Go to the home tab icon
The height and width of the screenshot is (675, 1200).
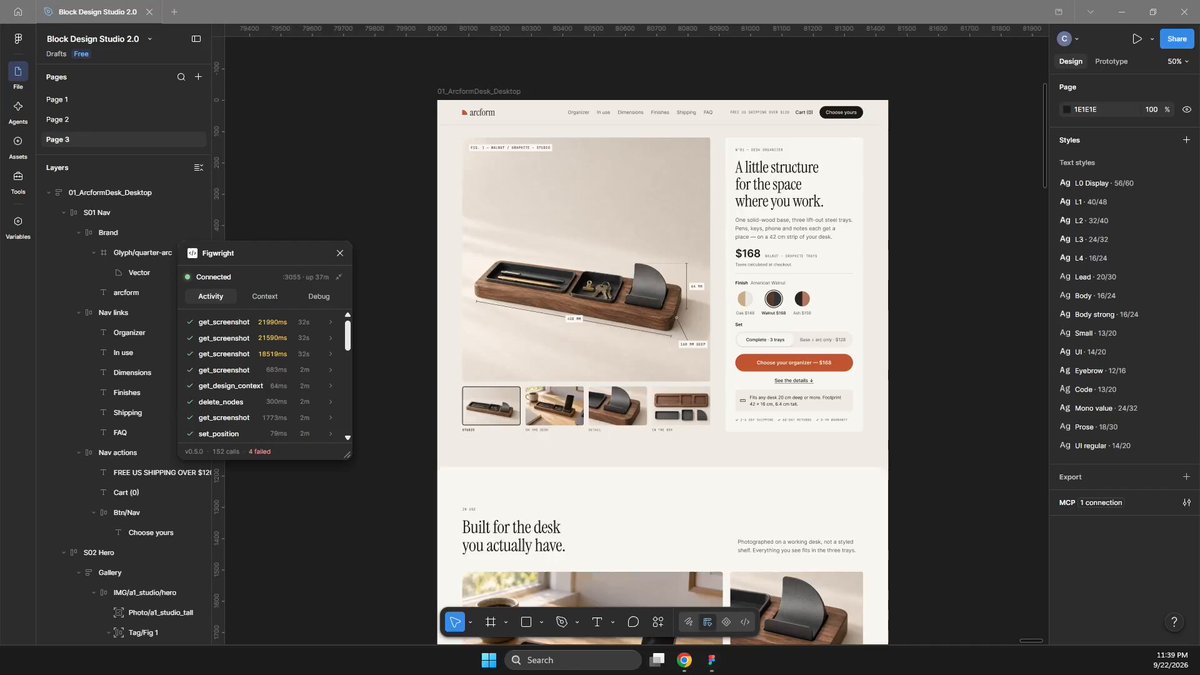point(18,12)
